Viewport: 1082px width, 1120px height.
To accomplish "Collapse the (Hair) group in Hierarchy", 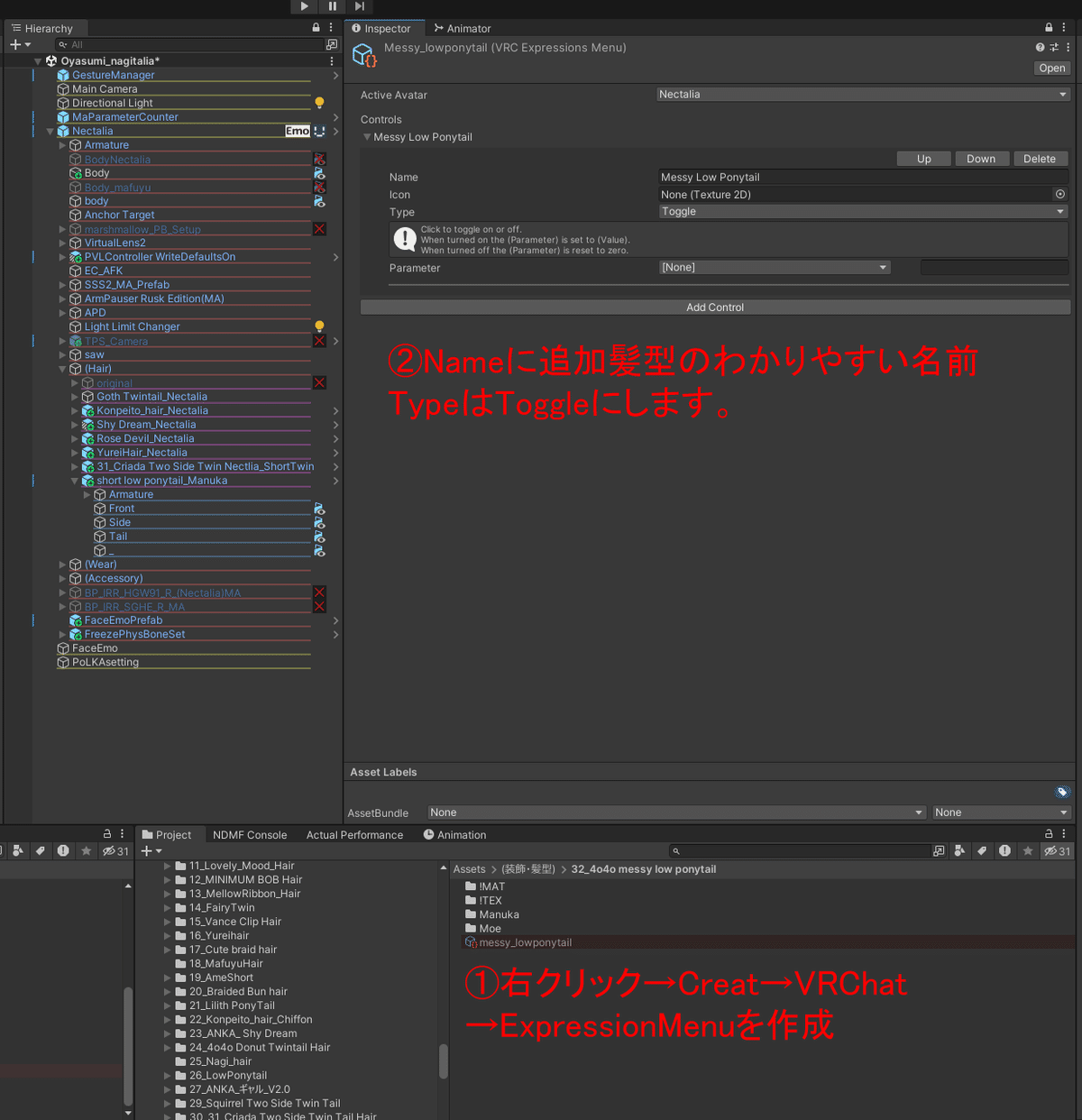I will [62, 369].
